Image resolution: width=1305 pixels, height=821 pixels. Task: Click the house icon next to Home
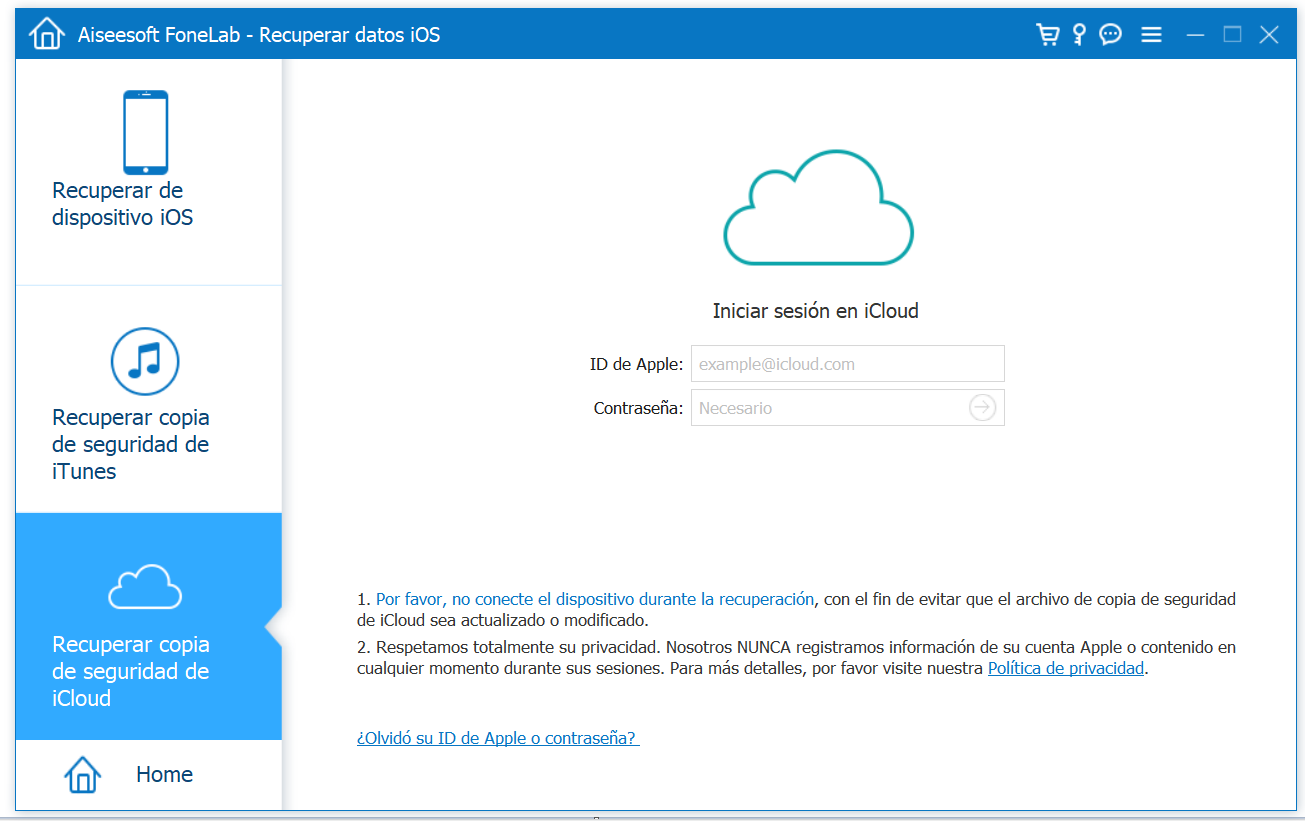pyautogui.click(x=82, y=774)
